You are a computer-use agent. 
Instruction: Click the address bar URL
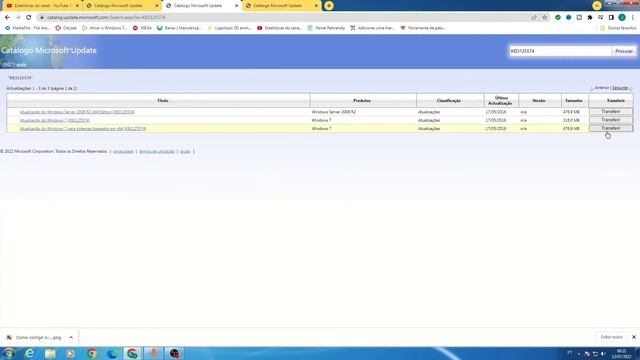point(106,18)
